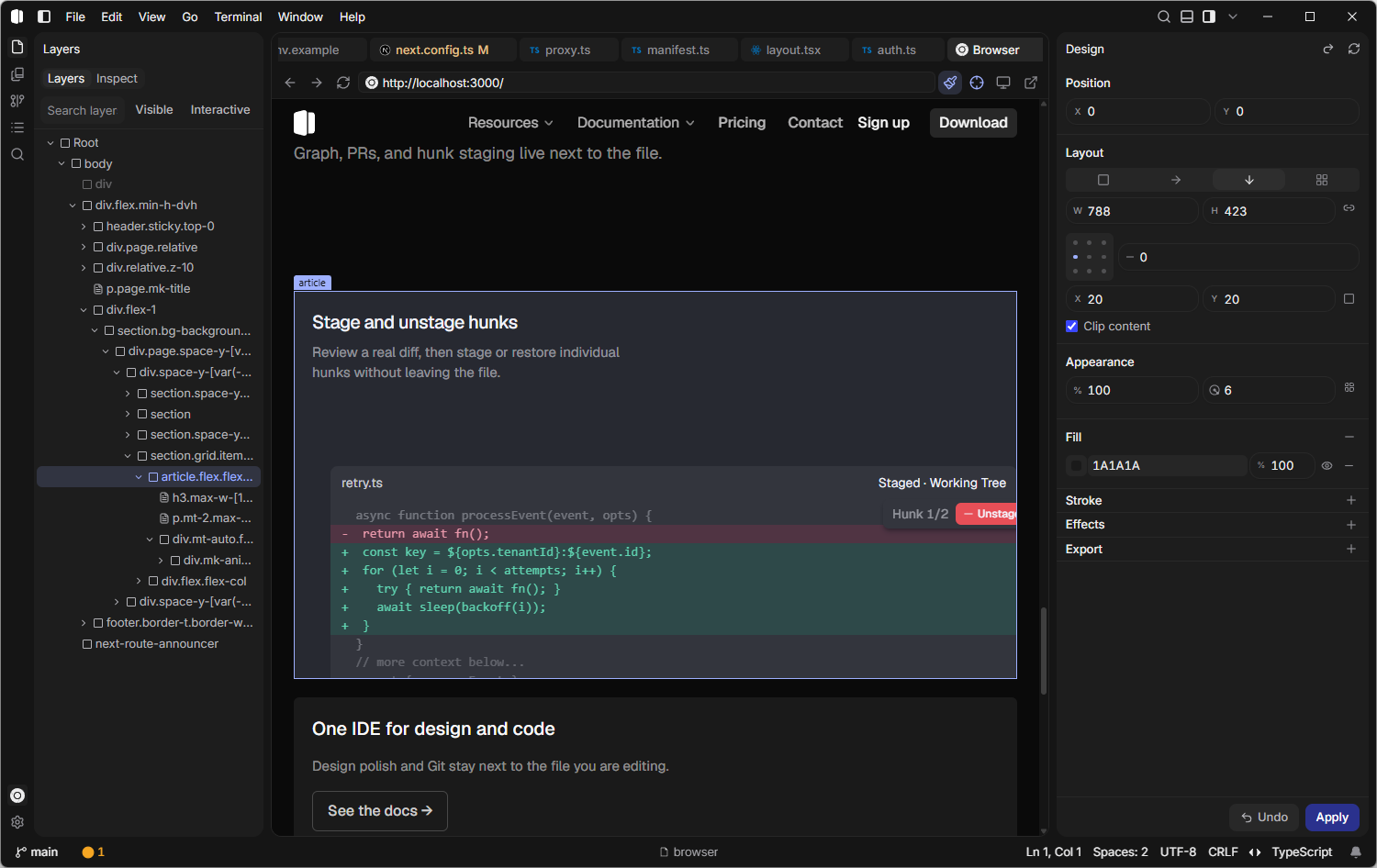
Task: Collapse the article.flex.flex layer chevron
Action: tap(140, 476)
